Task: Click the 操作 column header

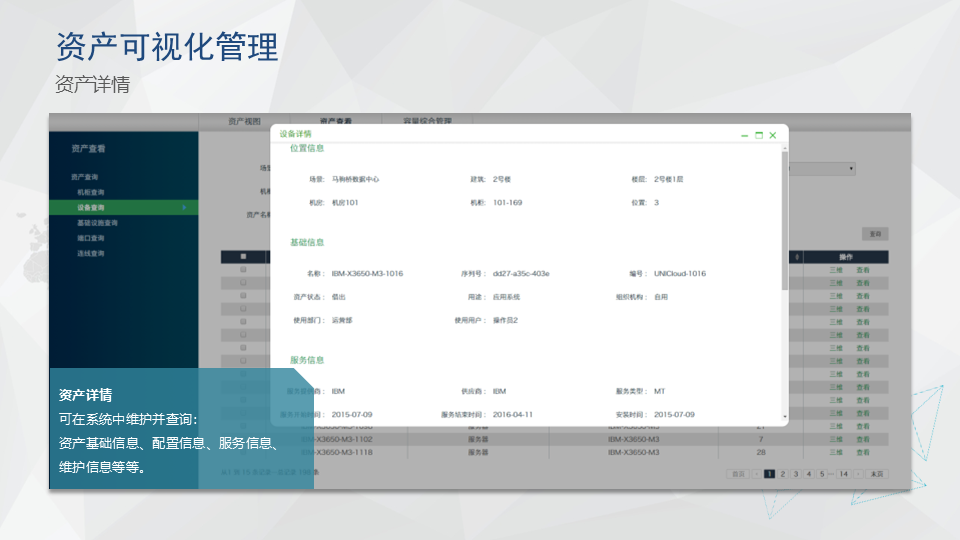Action: click(x=846, y=257)
